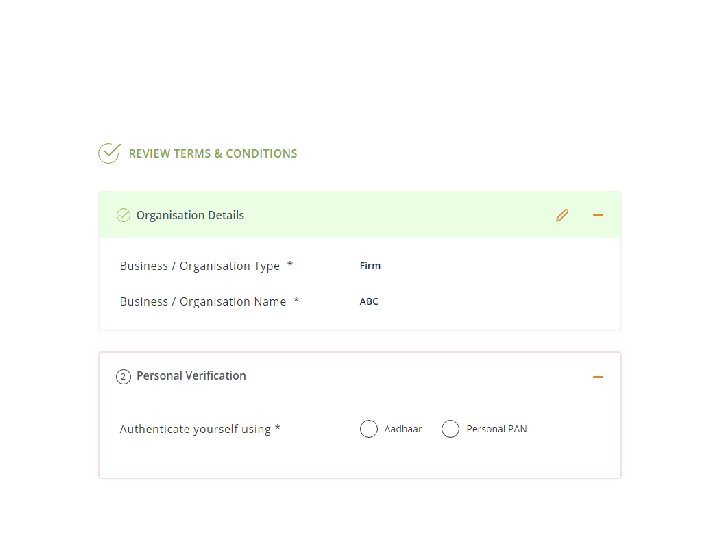This screenshot has height=540, width=720.
Task: Click the Organisation Details completed check icon
Action: coord(123,215)
